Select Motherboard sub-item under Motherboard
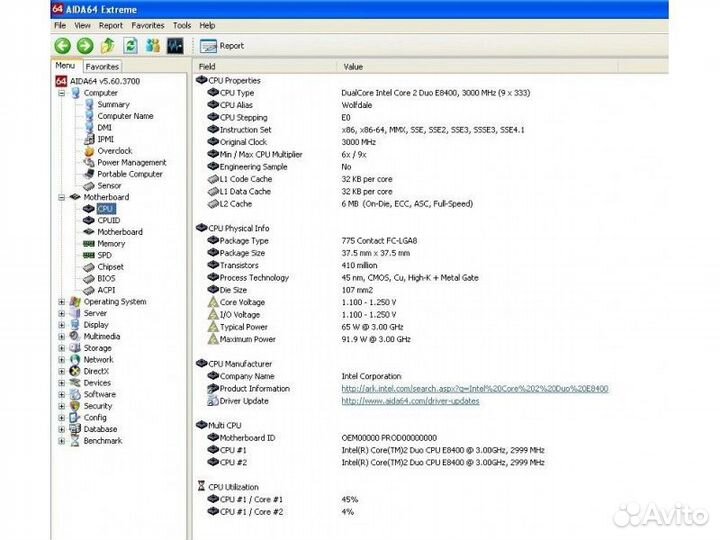 coord(120,232)
